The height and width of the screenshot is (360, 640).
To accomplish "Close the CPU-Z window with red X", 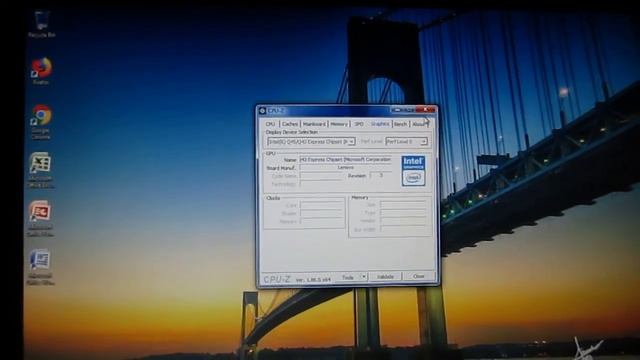I will tap(426, 109).
